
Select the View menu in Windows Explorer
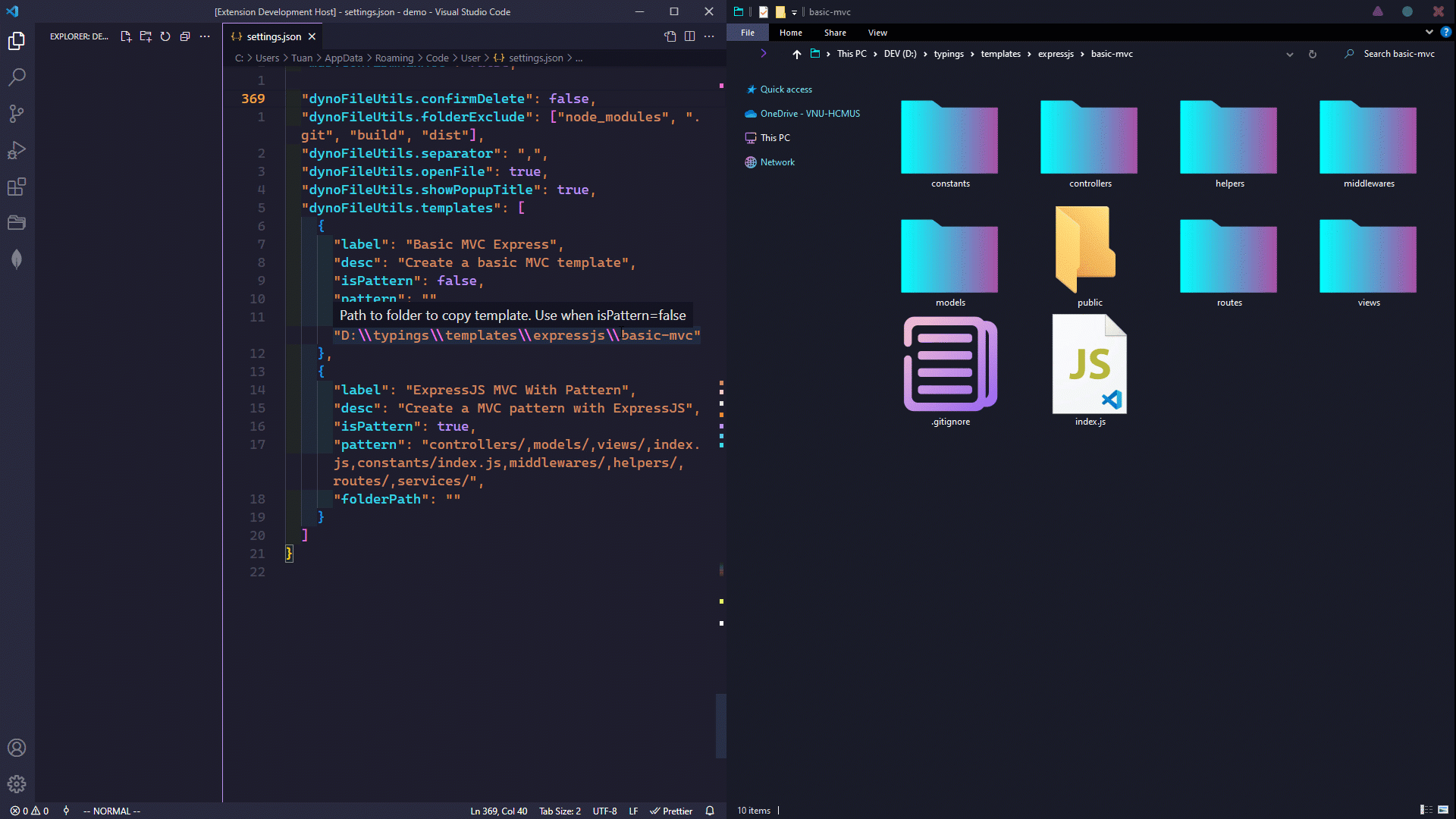coord(877,32)
